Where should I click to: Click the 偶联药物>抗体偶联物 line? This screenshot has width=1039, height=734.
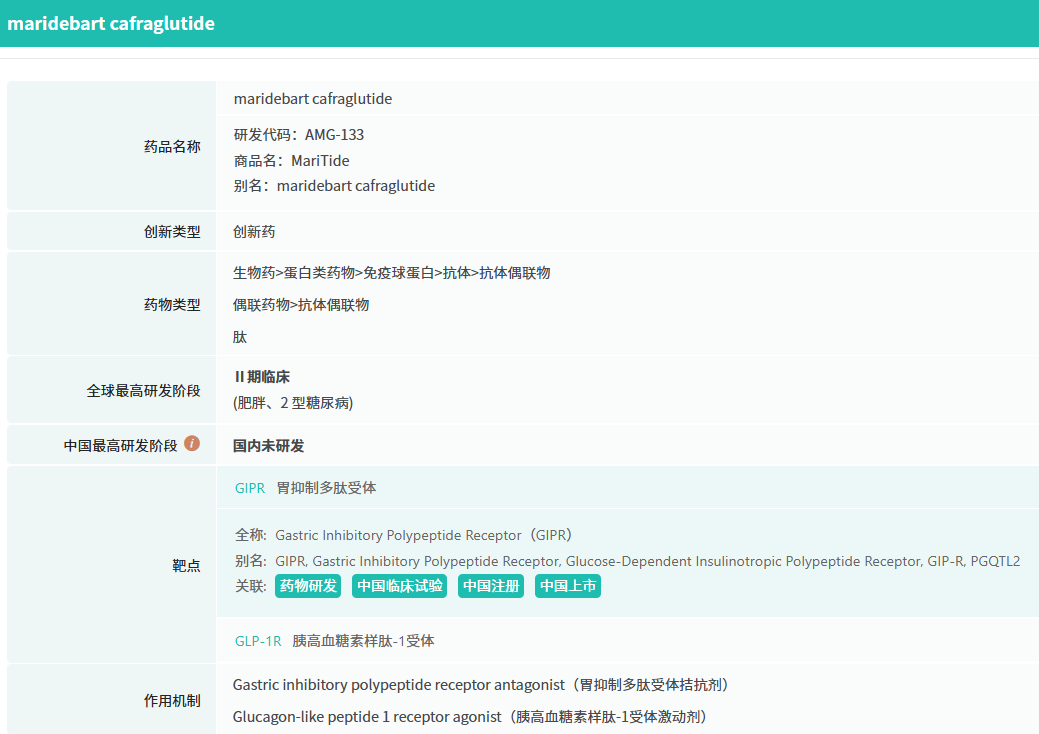(301, 305)
